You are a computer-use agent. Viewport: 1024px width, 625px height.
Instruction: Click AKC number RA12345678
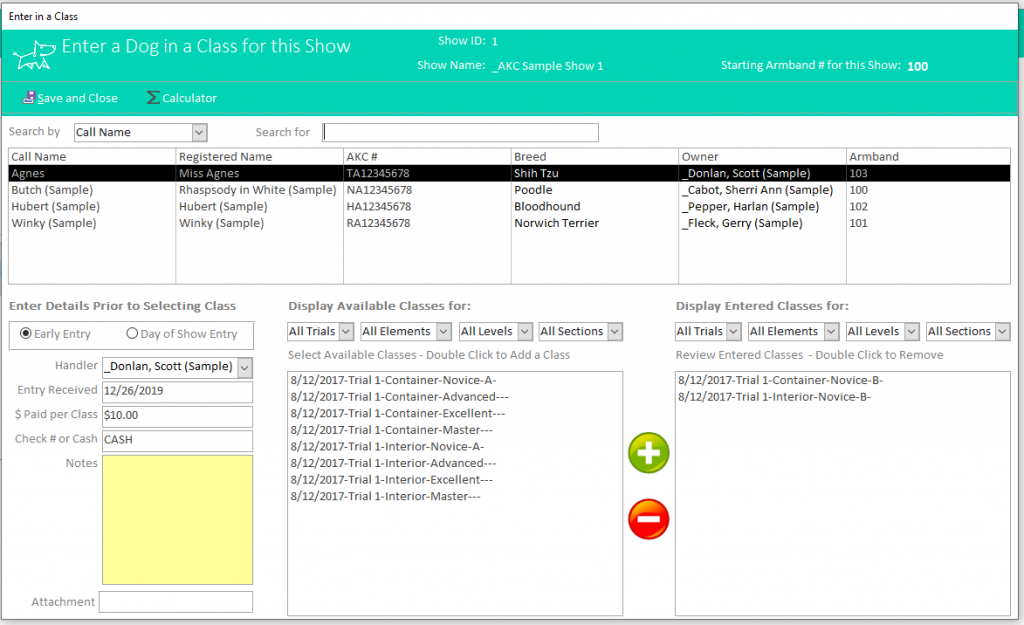(x=379, y=223)
